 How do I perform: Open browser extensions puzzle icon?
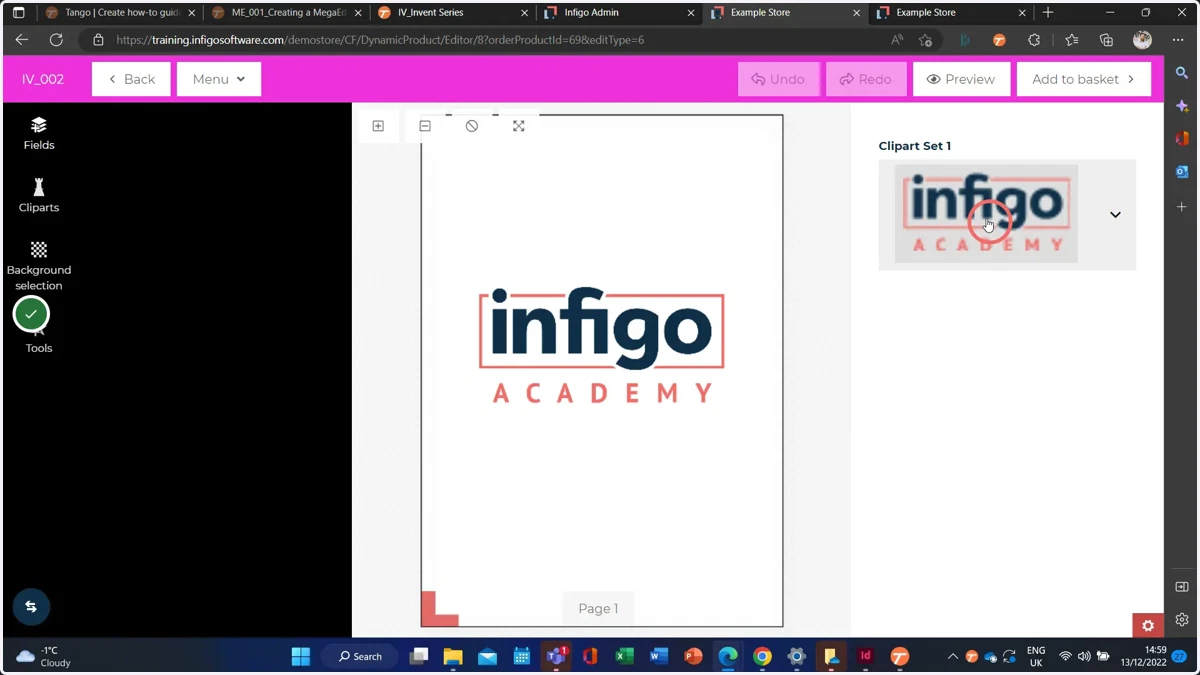1034,40
